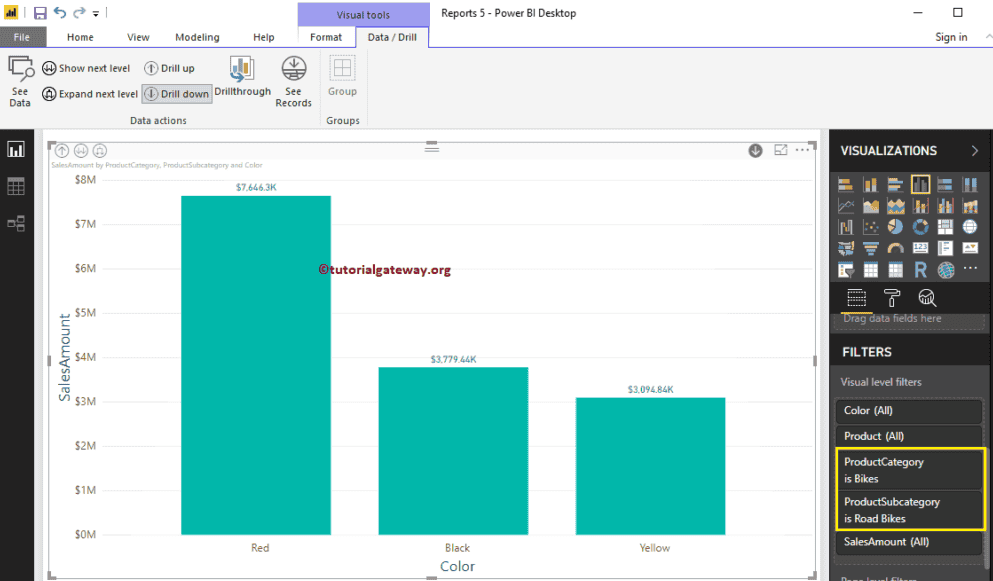Select the Card (123) visual
The height and width of the screenshot is (581, 993).
point(920,248)
